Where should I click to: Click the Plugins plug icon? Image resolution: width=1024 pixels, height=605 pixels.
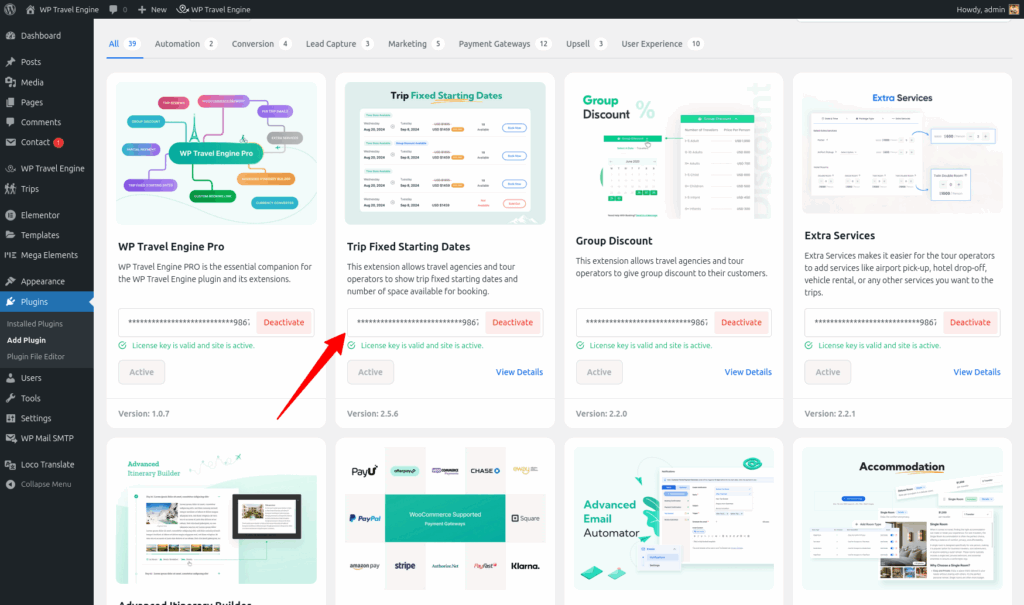[x=10, y=302]
